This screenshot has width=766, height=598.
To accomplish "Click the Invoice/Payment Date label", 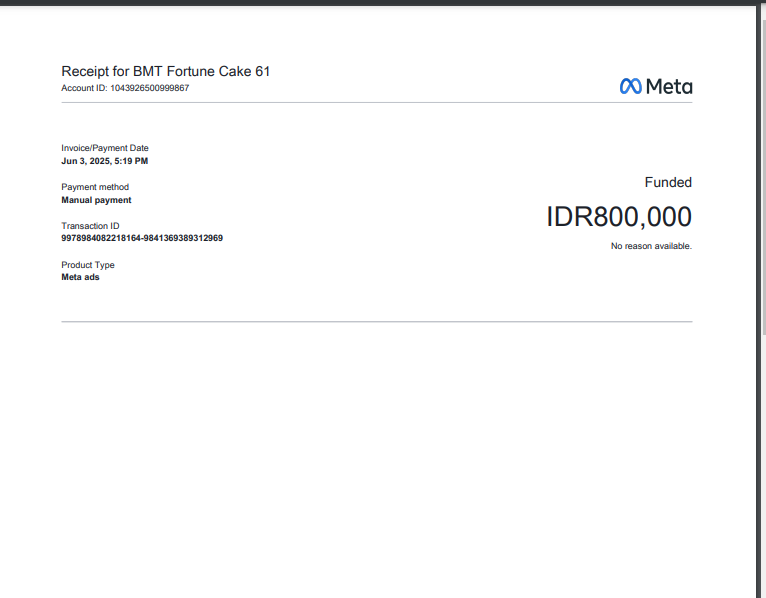I will coord(105,148).
